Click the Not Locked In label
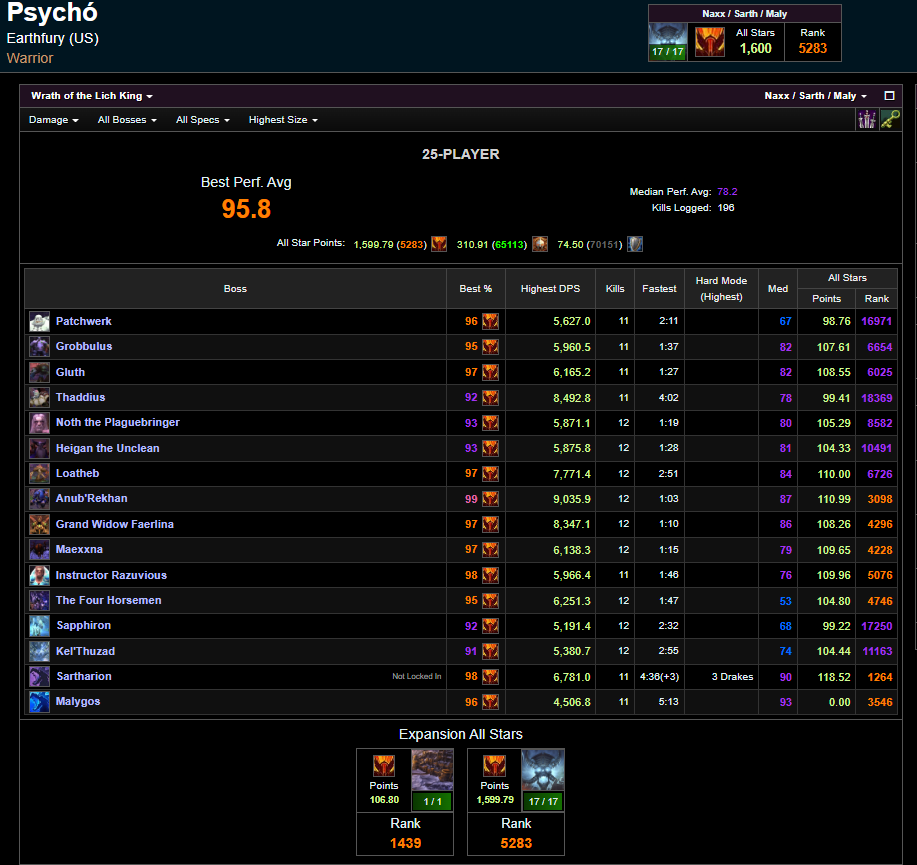Viewport: 917px width, 865px height. tap(416, 676)
